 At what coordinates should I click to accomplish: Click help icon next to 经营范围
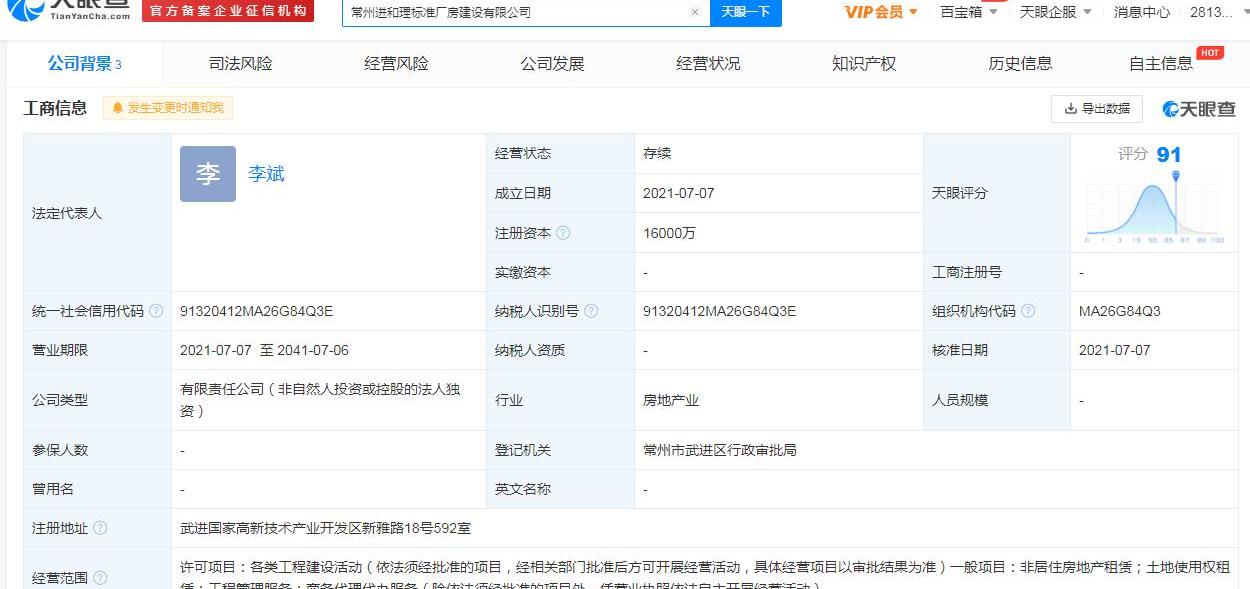(100, 578)
